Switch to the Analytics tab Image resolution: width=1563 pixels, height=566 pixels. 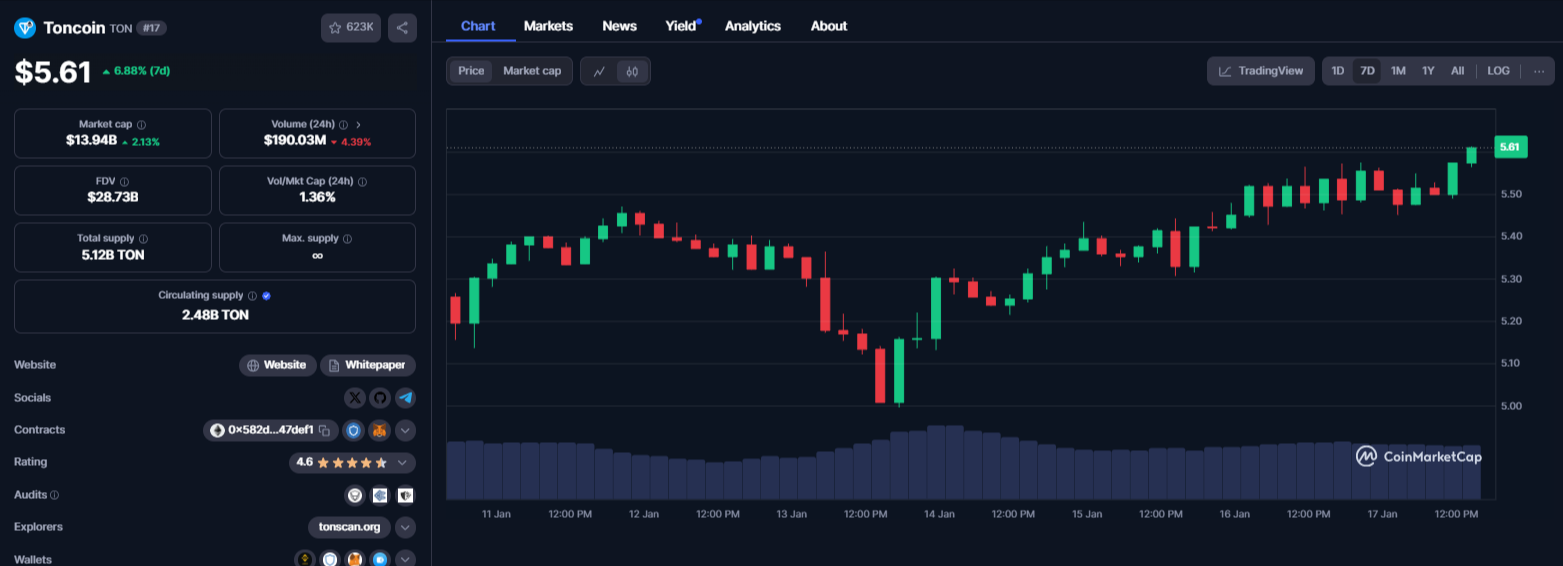coord(753,26)
